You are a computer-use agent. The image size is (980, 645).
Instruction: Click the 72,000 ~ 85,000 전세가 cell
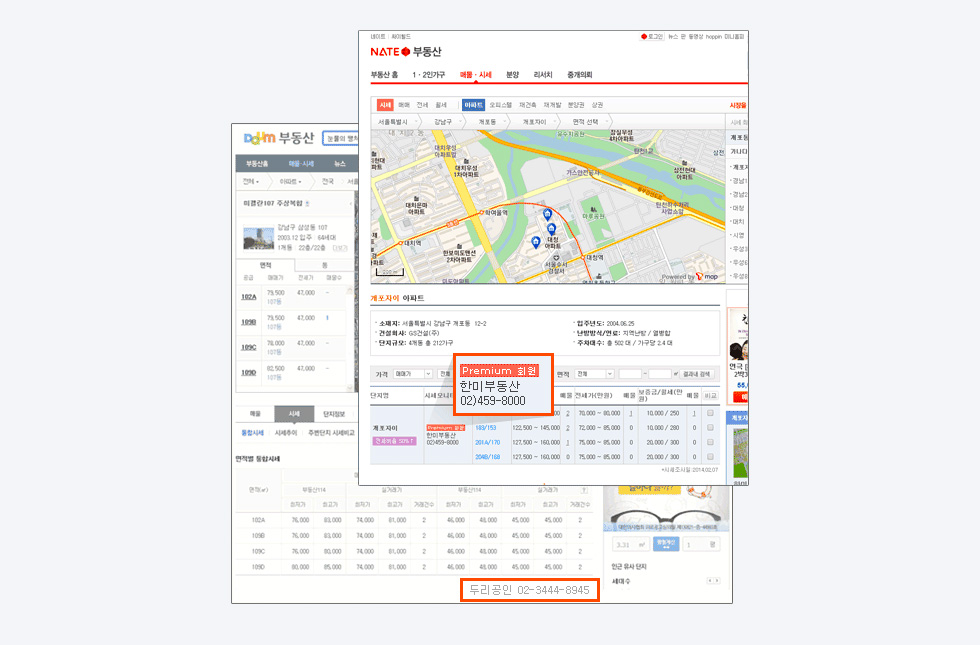599,428
